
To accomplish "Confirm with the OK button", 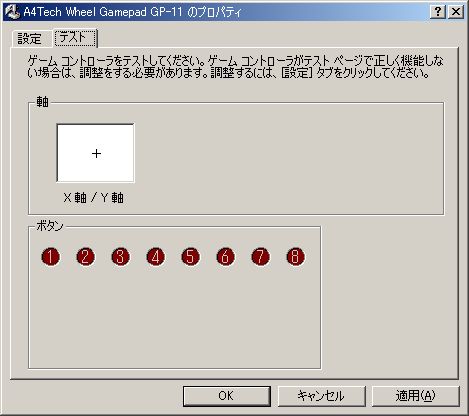I will [227, 396].
